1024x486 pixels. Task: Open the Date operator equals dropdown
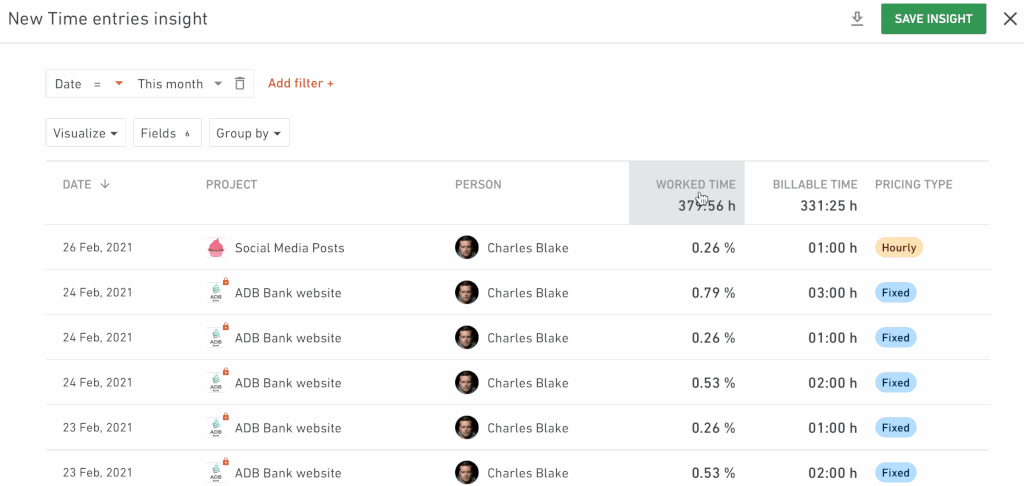[108, 84]
